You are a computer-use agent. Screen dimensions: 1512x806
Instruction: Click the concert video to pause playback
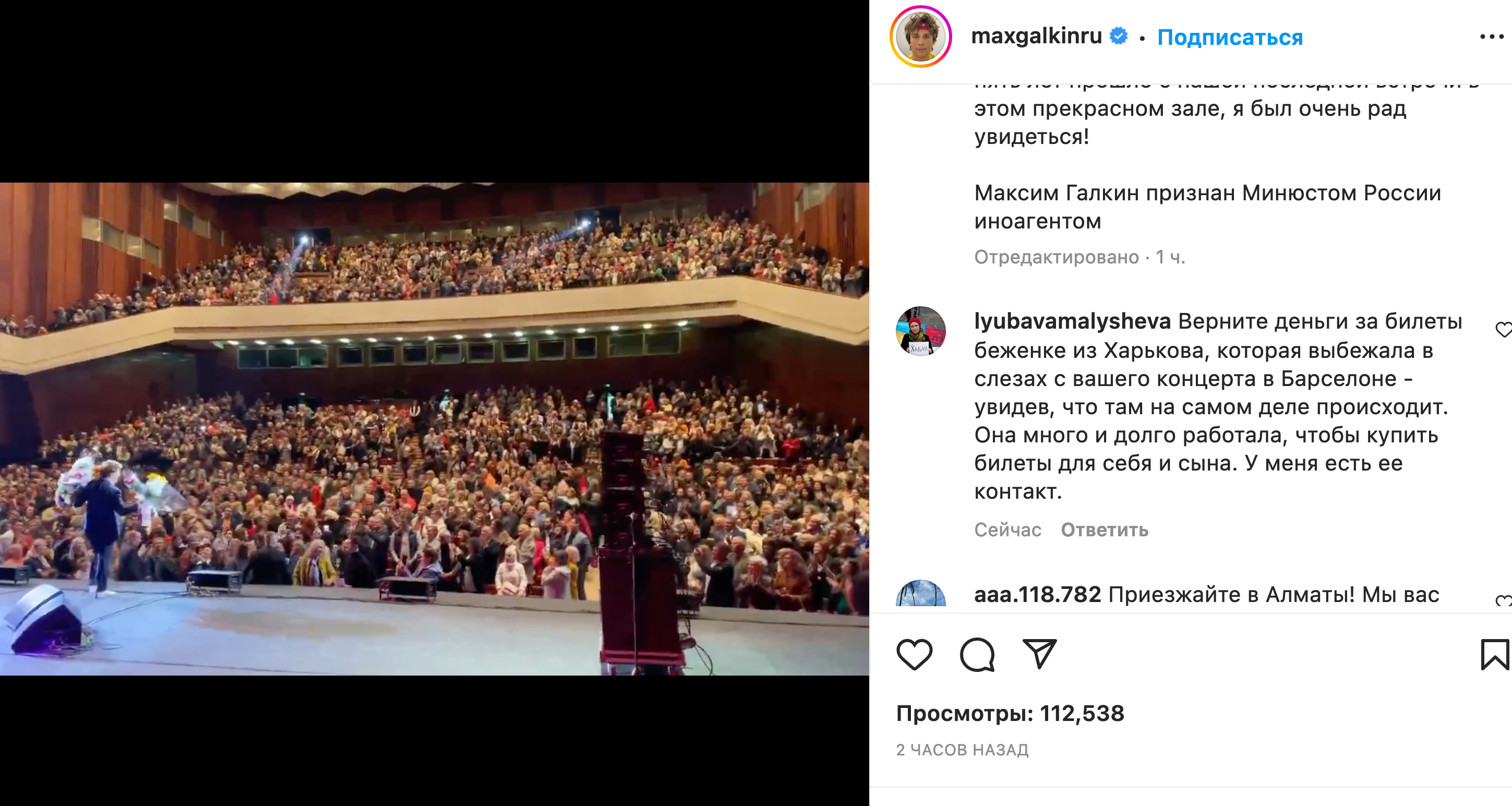pos(434,428)
